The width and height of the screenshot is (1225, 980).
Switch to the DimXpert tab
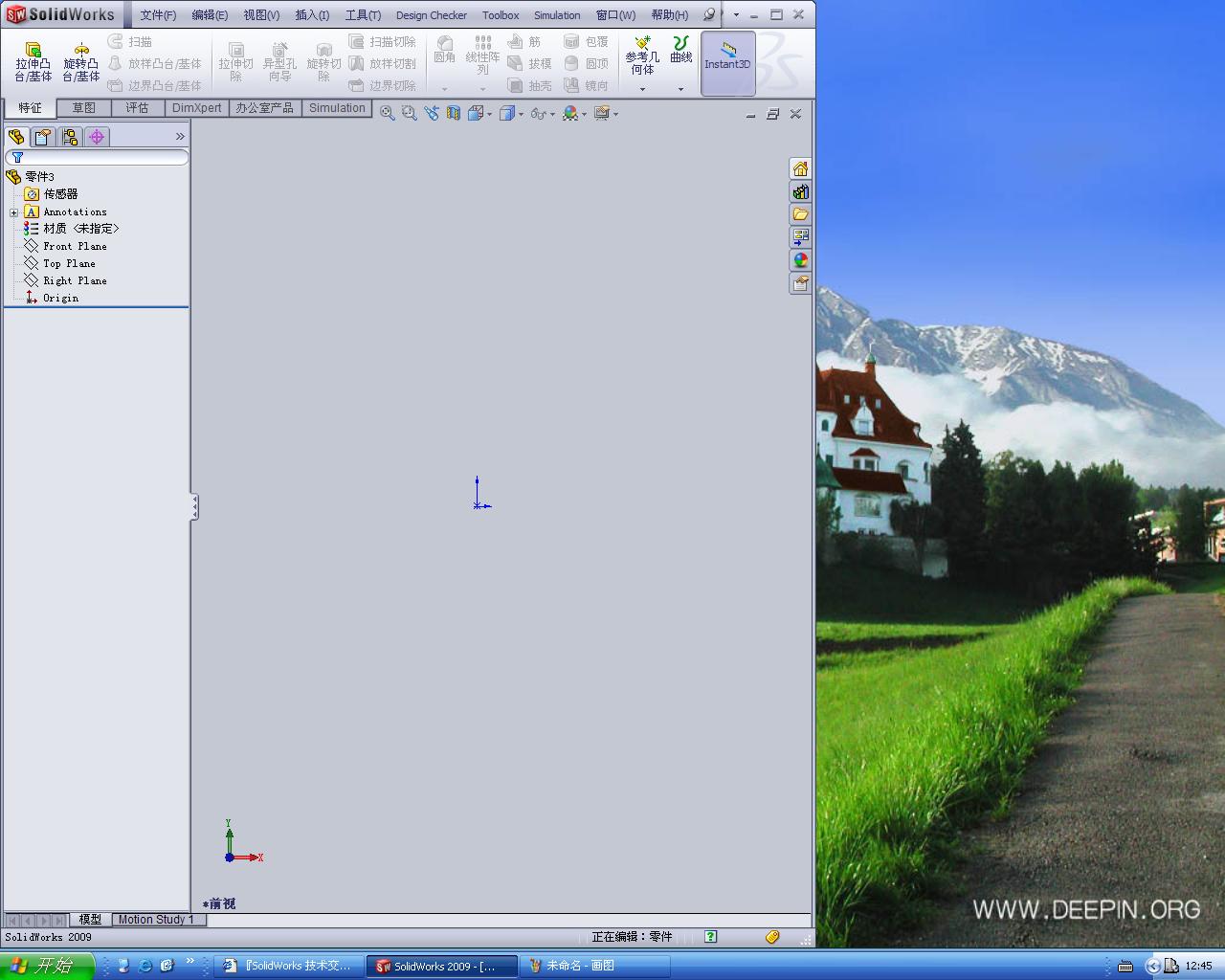pos(196,108)
